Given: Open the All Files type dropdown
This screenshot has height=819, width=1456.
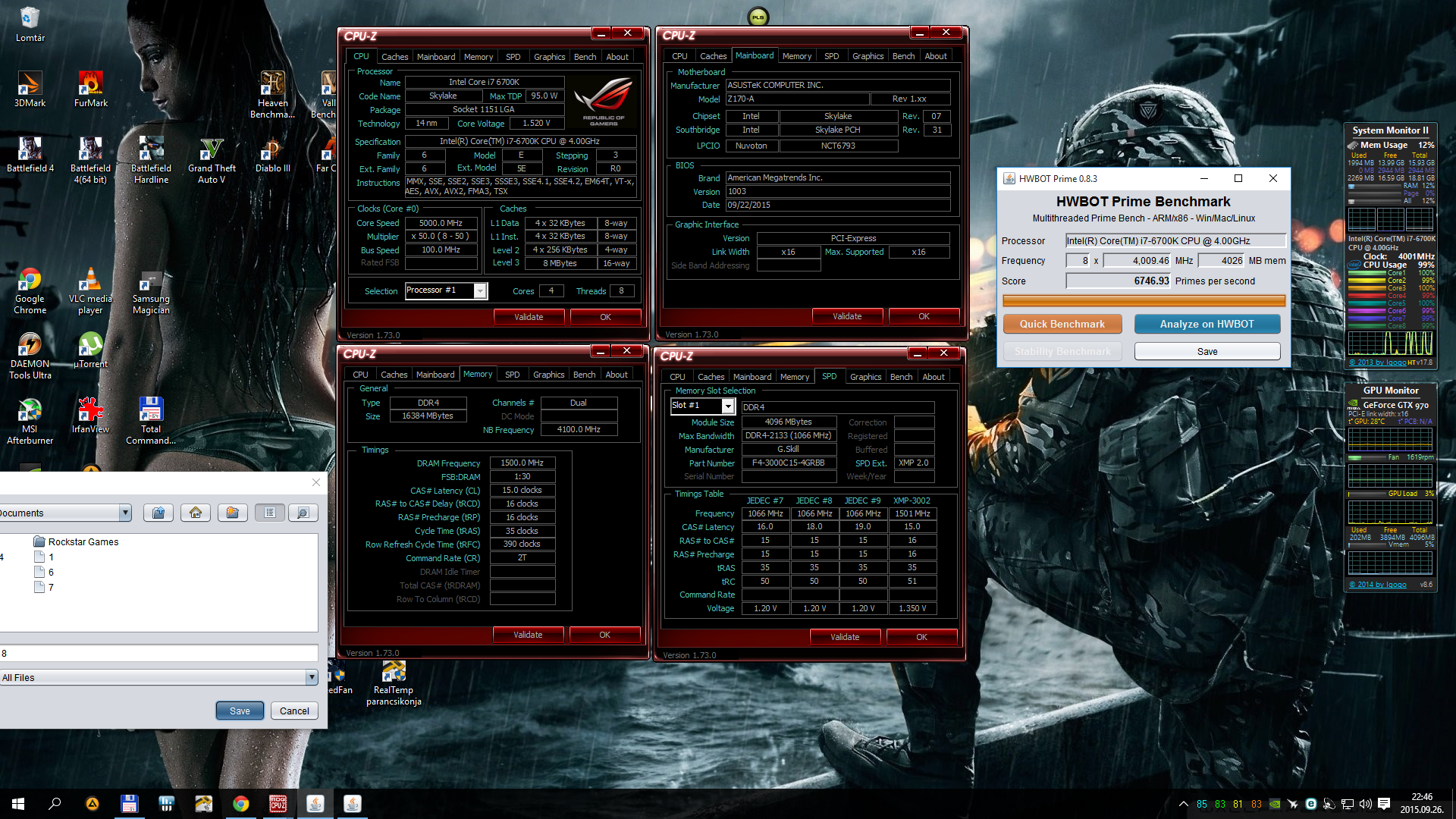Looking at the screenshot, I should pos(311,678).
